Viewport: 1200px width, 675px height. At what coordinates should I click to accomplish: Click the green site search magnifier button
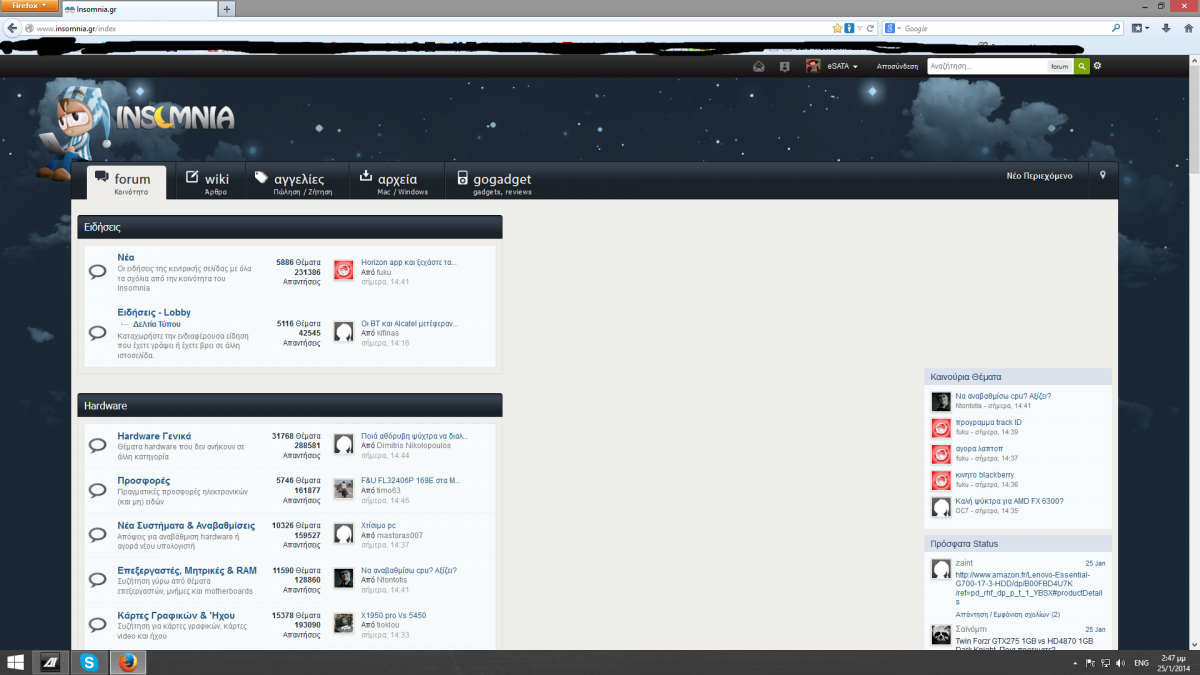pyautogui.click(x=1082, y=66)
